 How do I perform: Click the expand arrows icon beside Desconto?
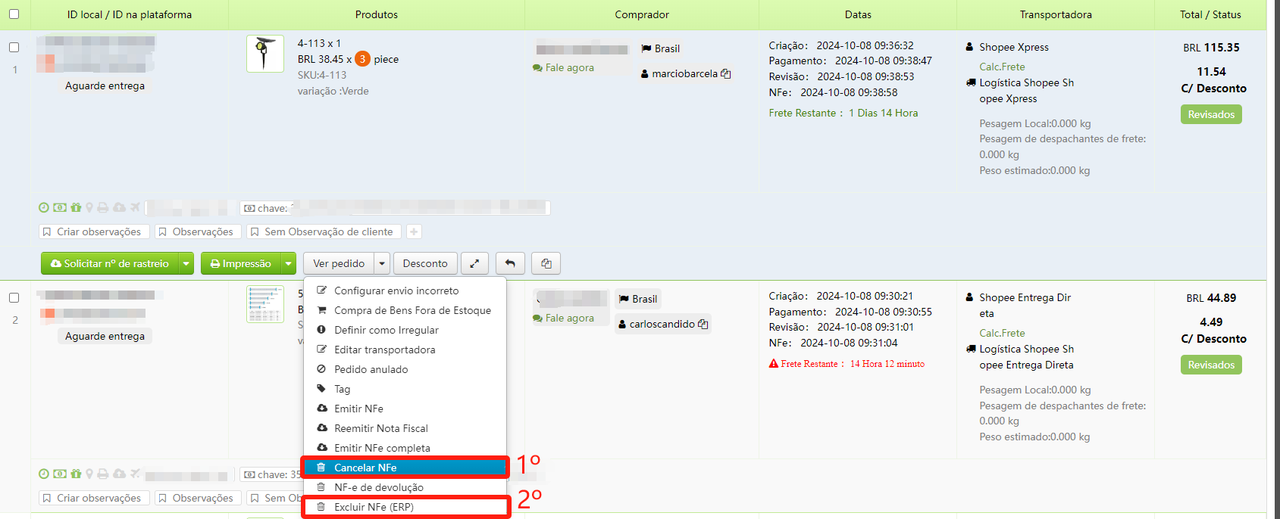[x=474, y=264]
